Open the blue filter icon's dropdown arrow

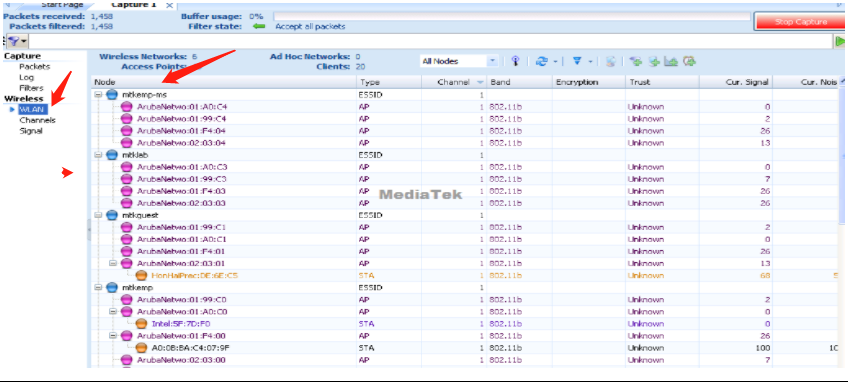click(x=590, y=61)
